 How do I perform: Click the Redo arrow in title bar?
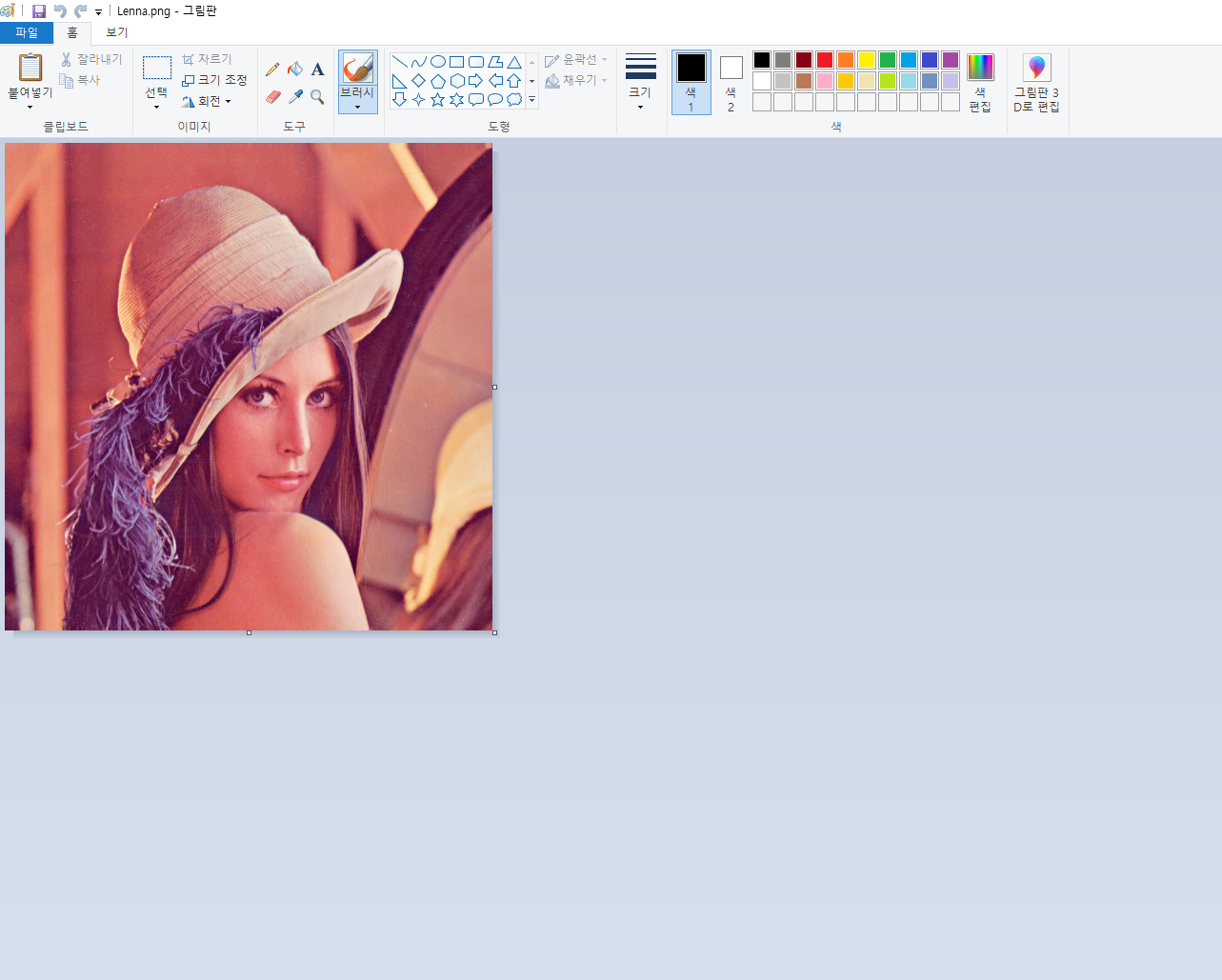[x=81, y=11]
